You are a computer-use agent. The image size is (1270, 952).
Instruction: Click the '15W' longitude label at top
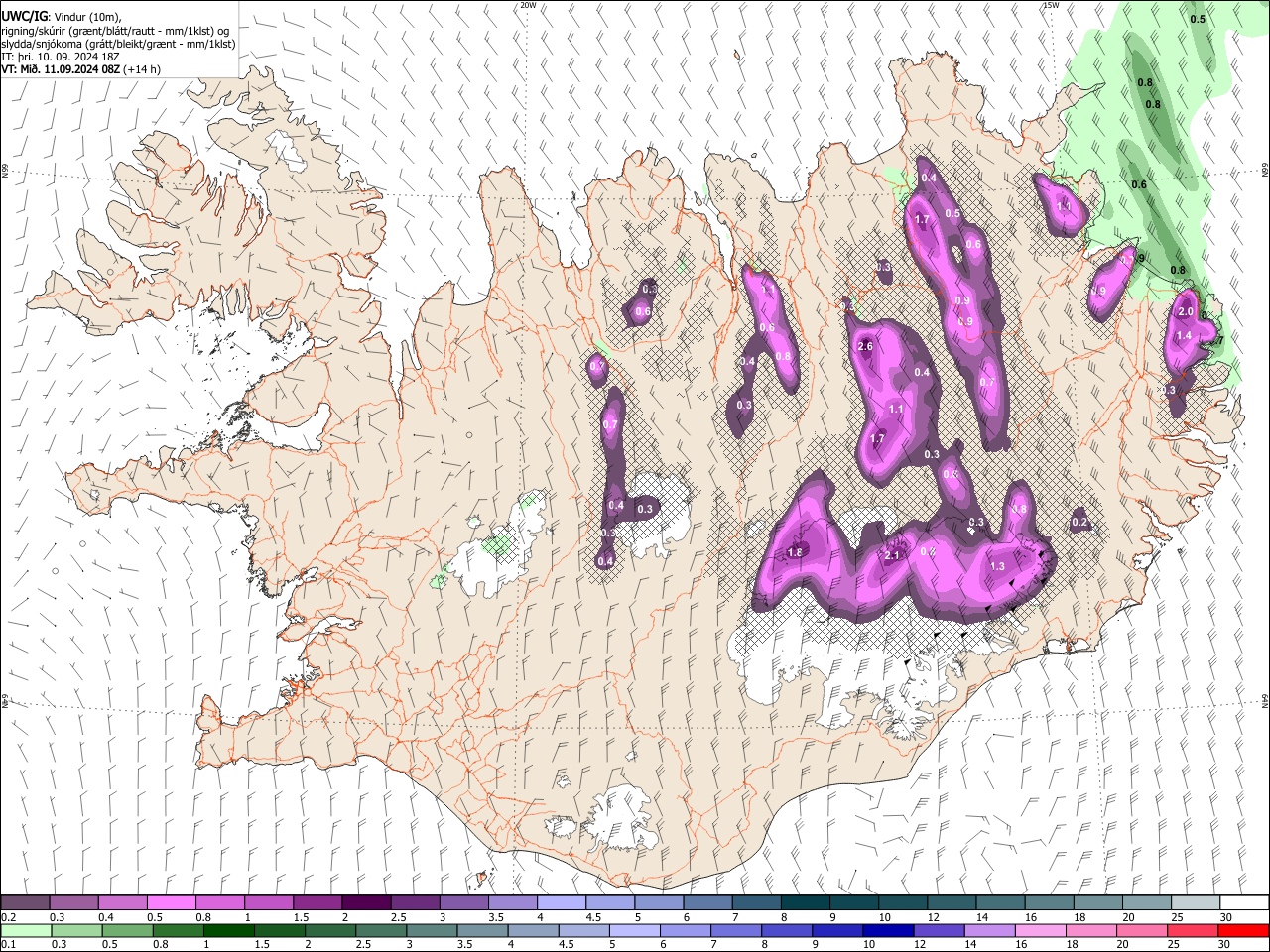1051,5
